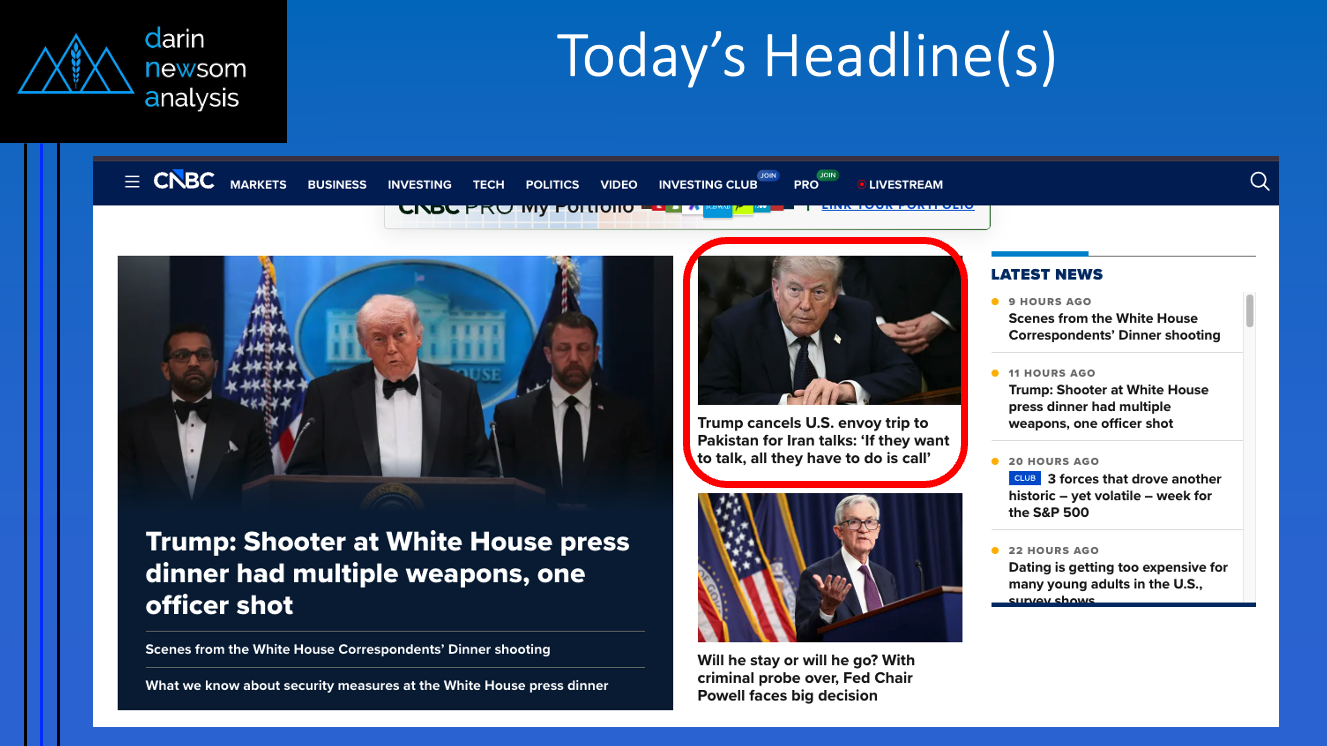The width and height of the screenshot is (1327, 746).
Task: Open the Politics section
Action: pyautogui.click(x=552, y=185)
